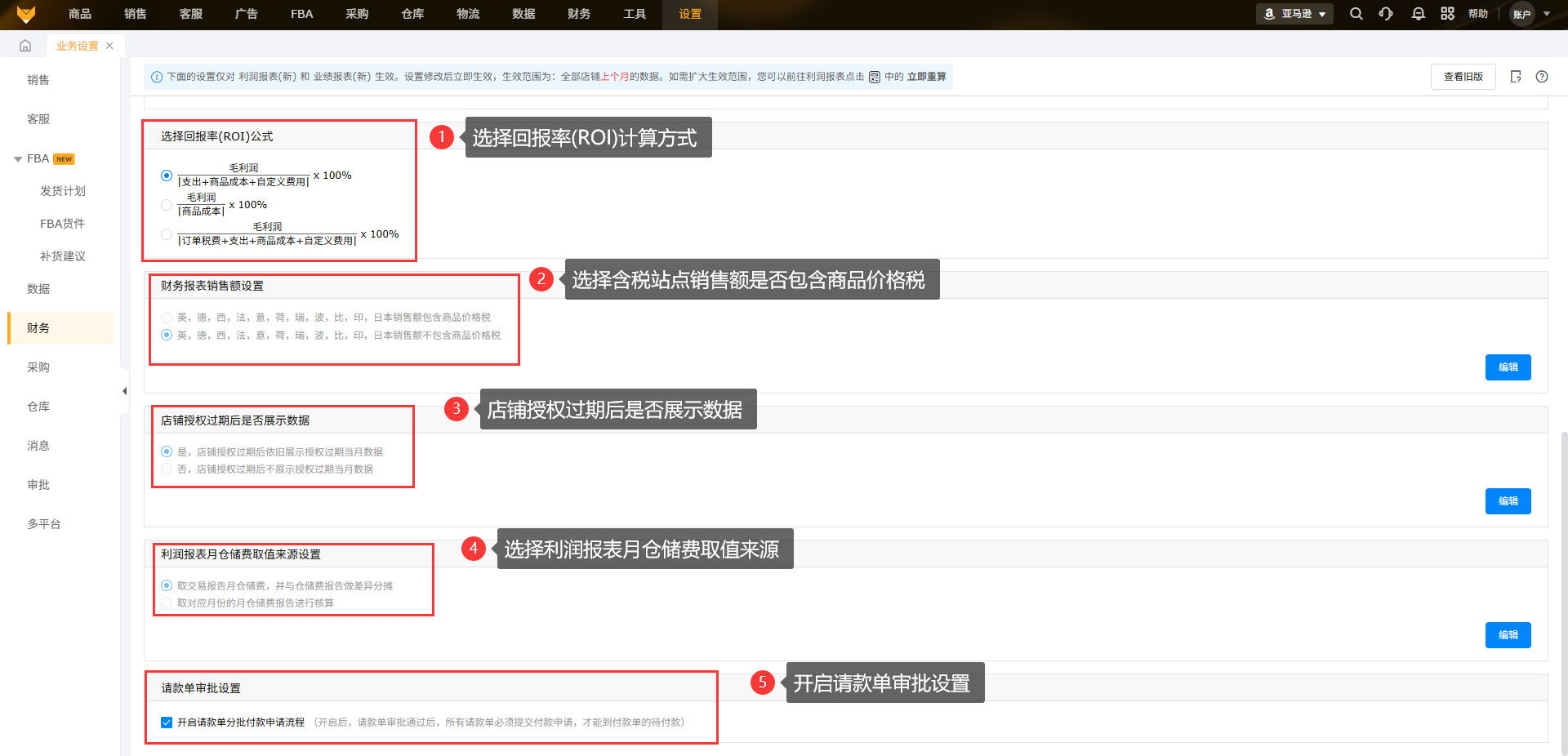
Task: Click 帮助 in the top bar
Action: (1478, 14)
